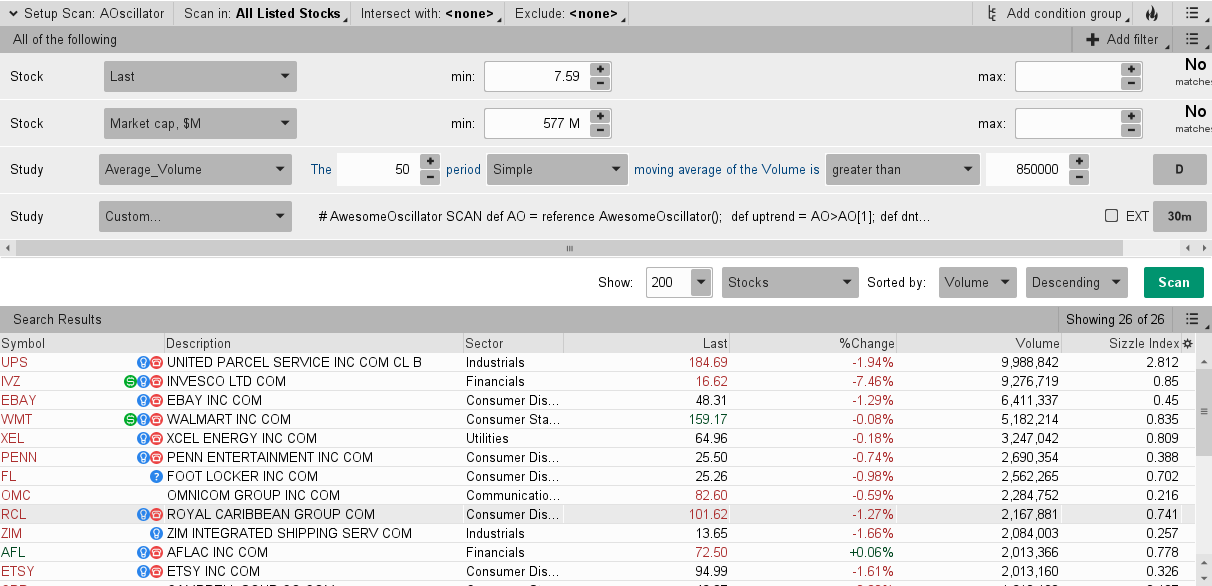
Task: Click the Market cap min 577 M field
Action: click(x=537, y=123)
